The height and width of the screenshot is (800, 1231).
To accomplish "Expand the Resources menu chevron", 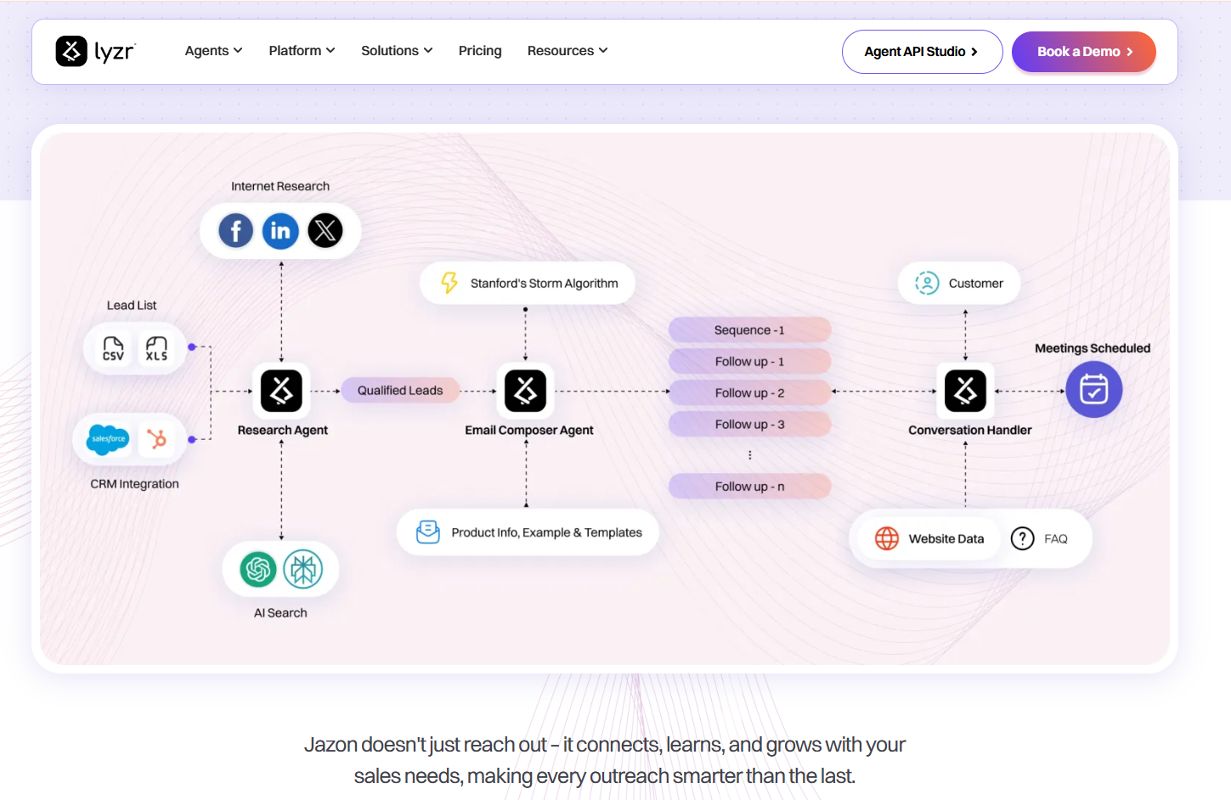I will pyautogui.click(x=603, y=51).
